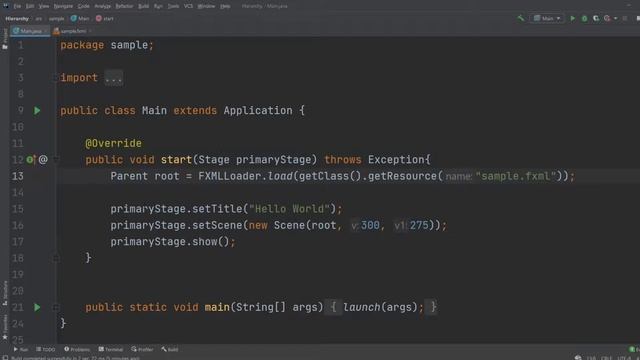Click the start method breadcrumb
Viewport: 640px width, 360px height.
coord(105,18)
